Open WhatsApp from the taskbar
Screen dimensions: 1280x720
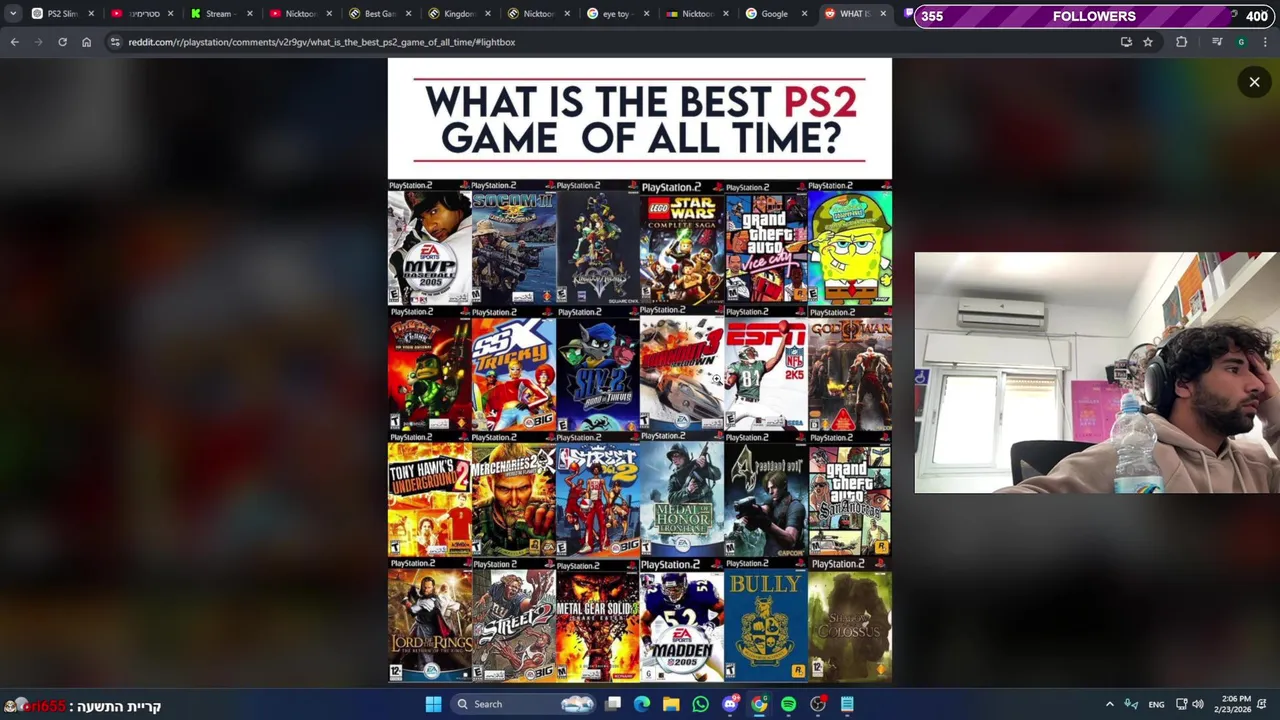pyautogui.click(x=700, y=704)
